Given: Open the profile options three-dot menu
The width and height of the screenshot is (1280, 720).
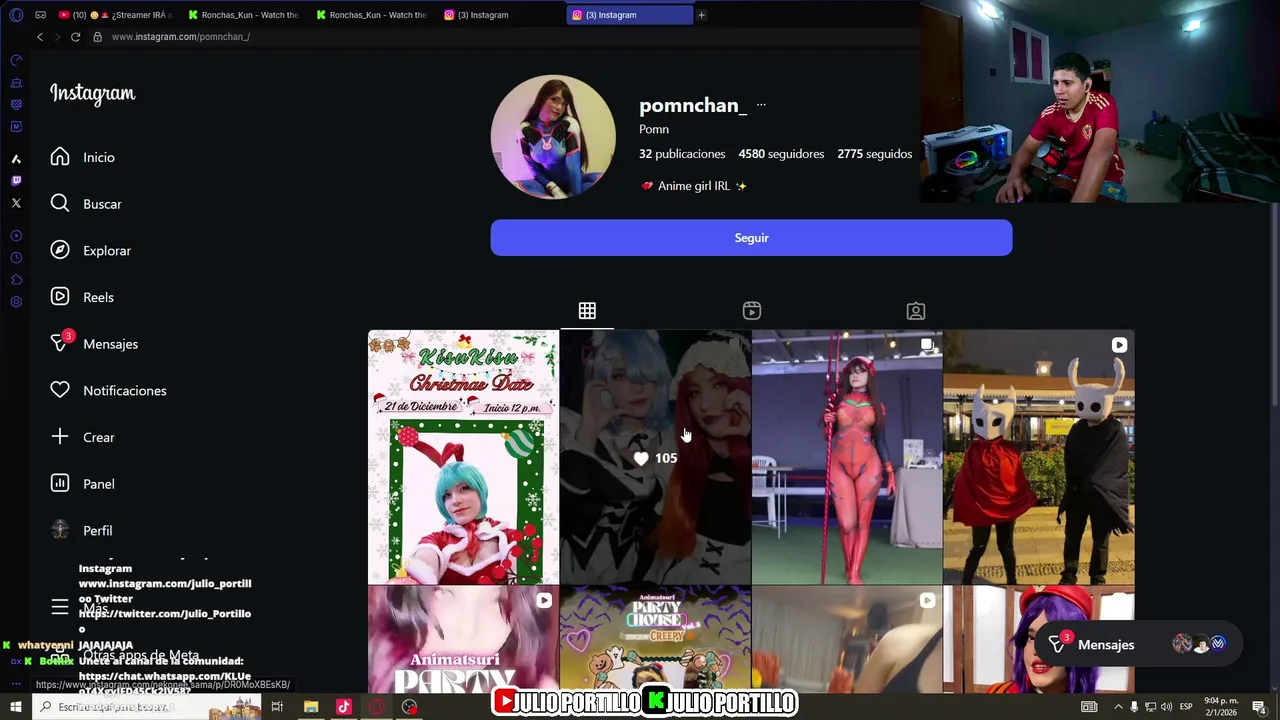Looking at the screenshot, I should [x=761, y=105].
